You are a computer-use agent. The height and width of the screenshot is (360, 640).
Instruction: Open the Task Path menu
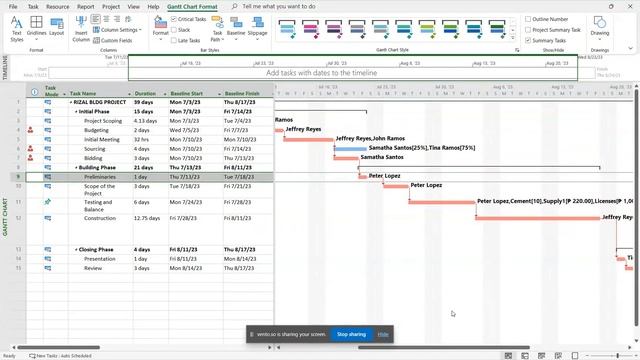(218, 29)
